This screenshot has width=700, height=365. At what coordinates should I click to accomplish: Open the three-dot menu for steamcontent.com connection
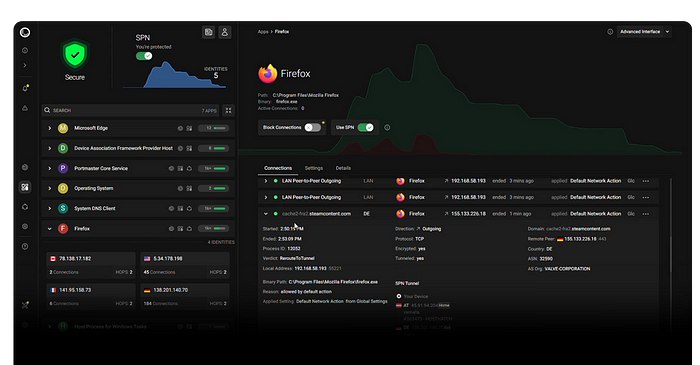click(x=646, y=214)
